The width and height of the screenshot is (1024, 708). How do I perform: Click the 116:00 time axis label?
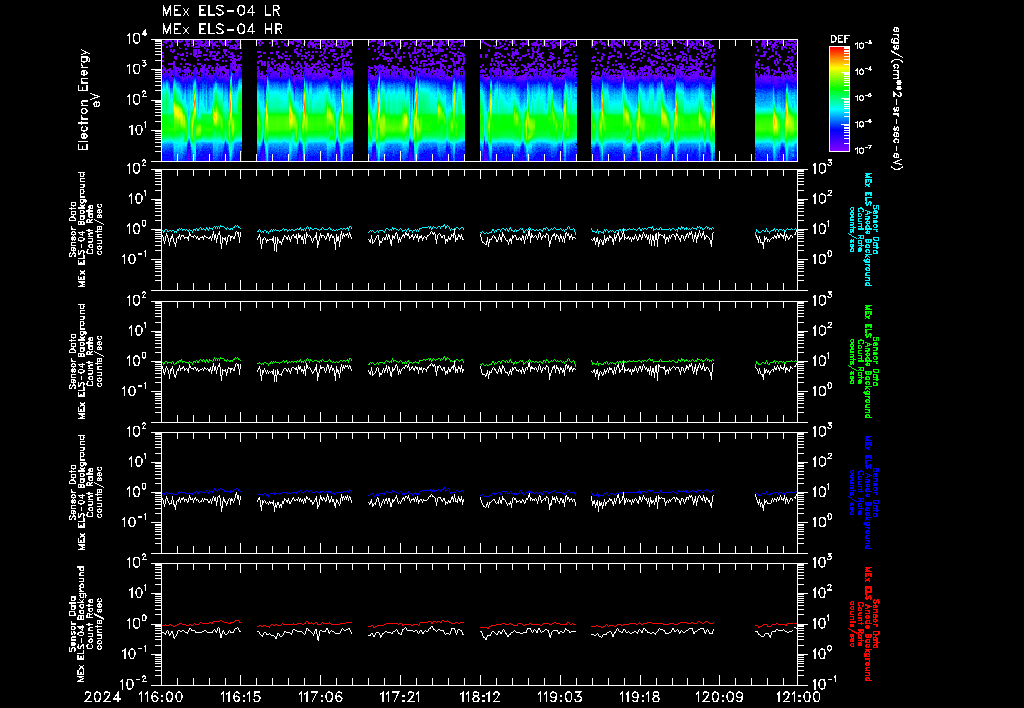point(160,695)
